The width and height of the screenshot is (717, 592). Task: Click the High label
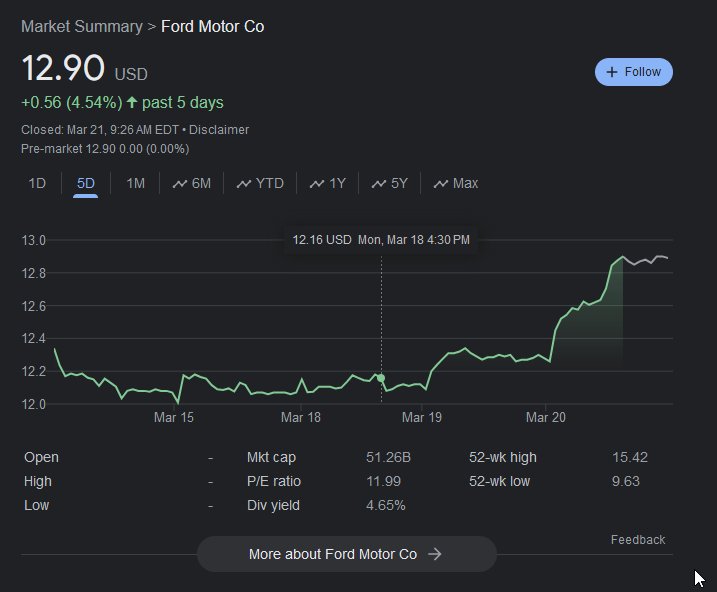pos(37,481)
